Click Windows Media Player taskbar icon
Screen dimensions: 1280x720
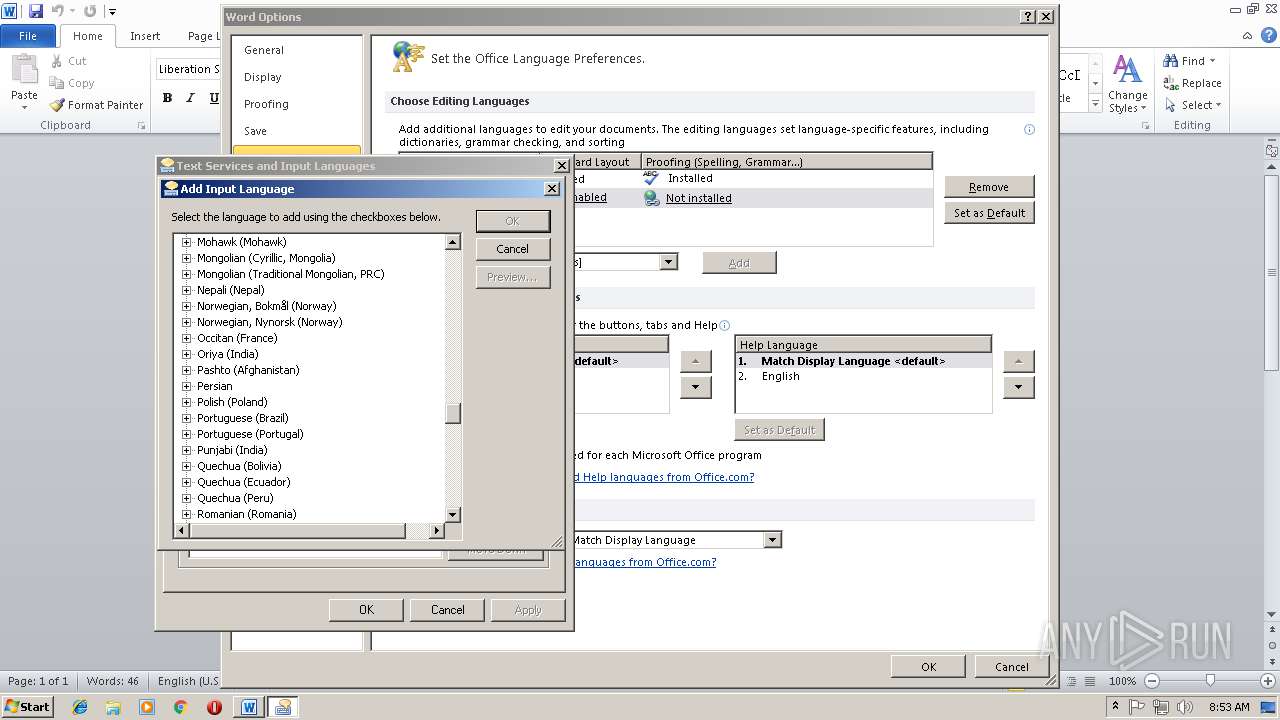[x=147, y=707]
